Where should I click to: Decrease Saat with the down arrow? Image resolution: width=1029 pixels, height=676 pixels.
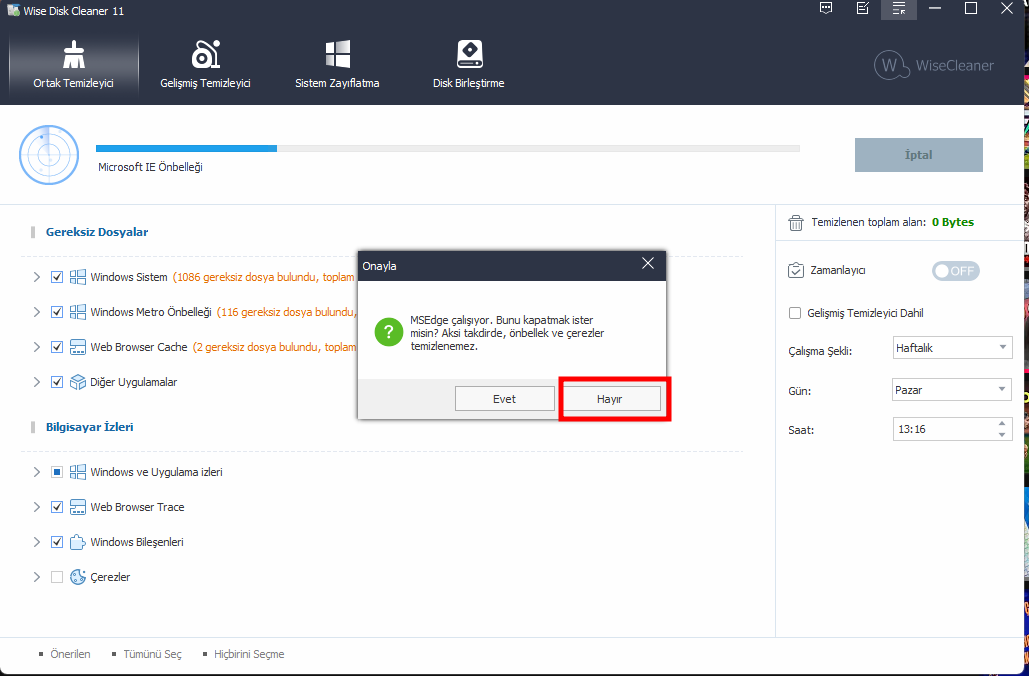click(x=1002, y=434)
